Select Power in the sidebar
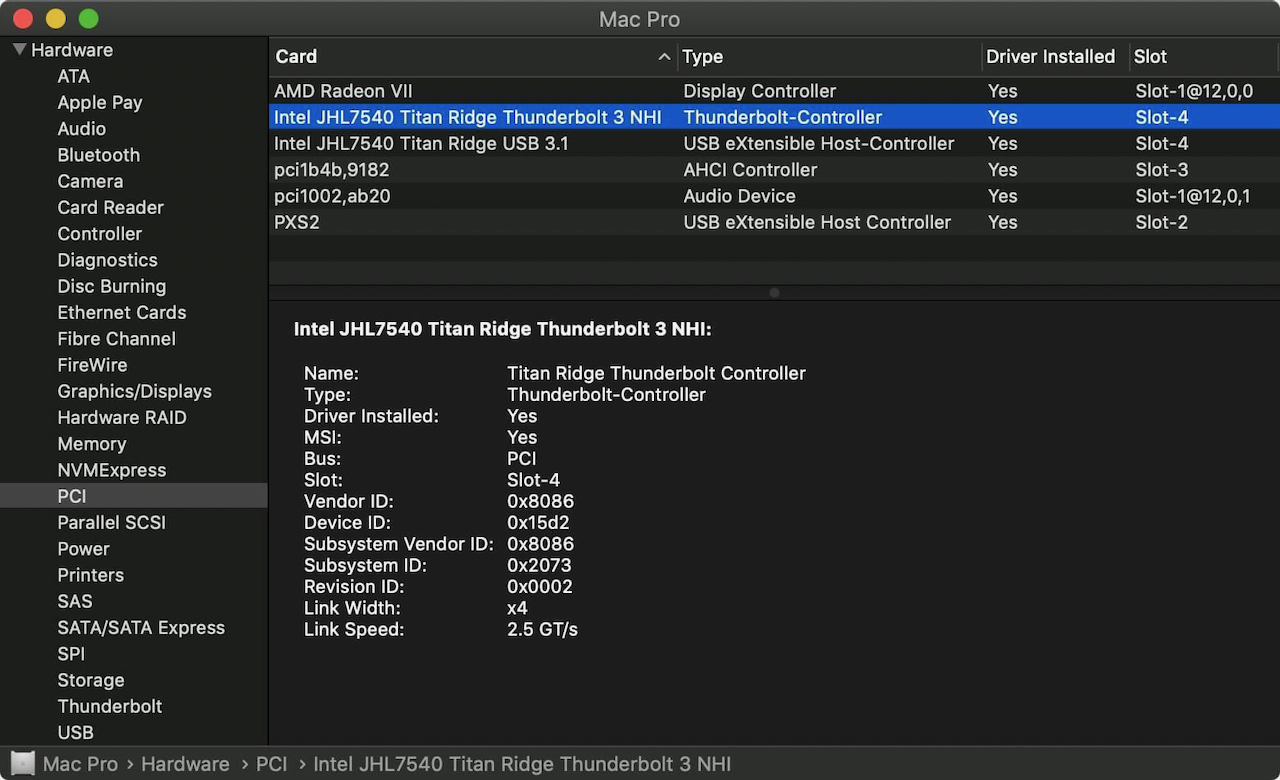 click(x=84, y=549)
